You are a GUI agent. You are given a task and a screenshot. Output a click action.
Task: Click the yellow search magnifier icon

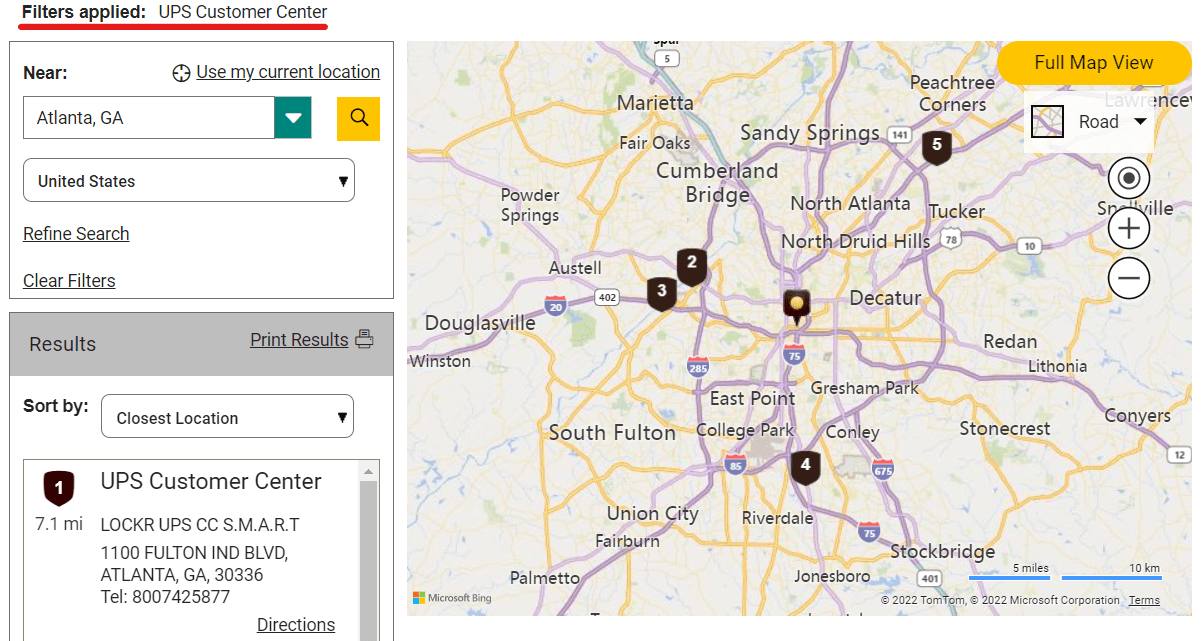pos(358,117)
